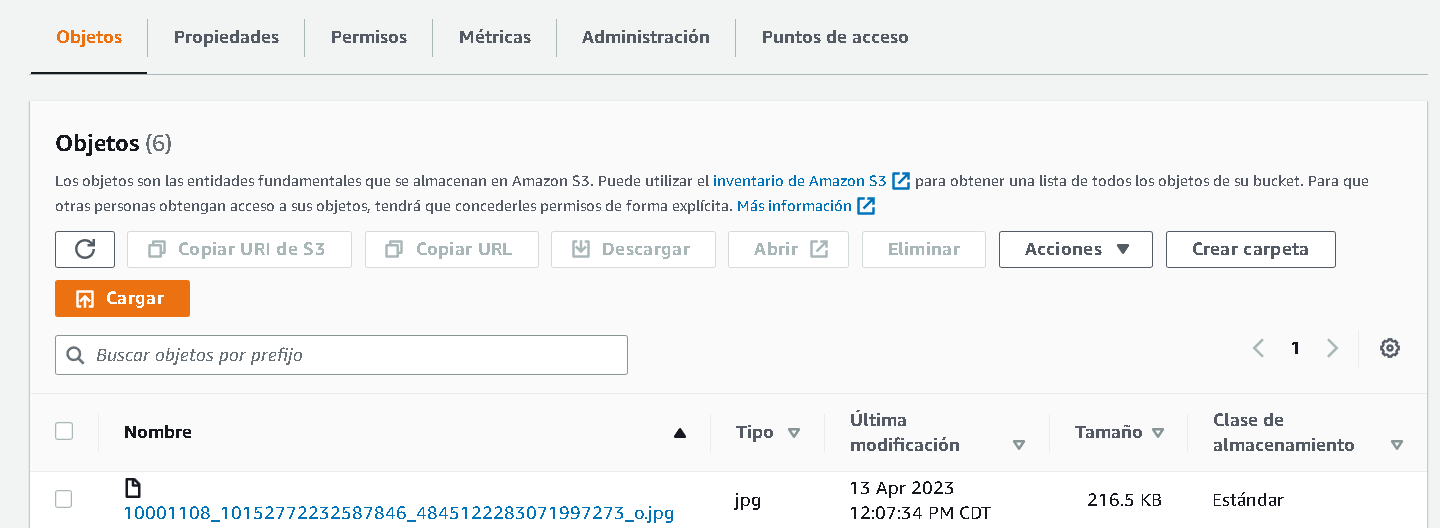Click the magnifier icon in the search box
This screenshot has height=528, width=1440.
coord(75,355)
